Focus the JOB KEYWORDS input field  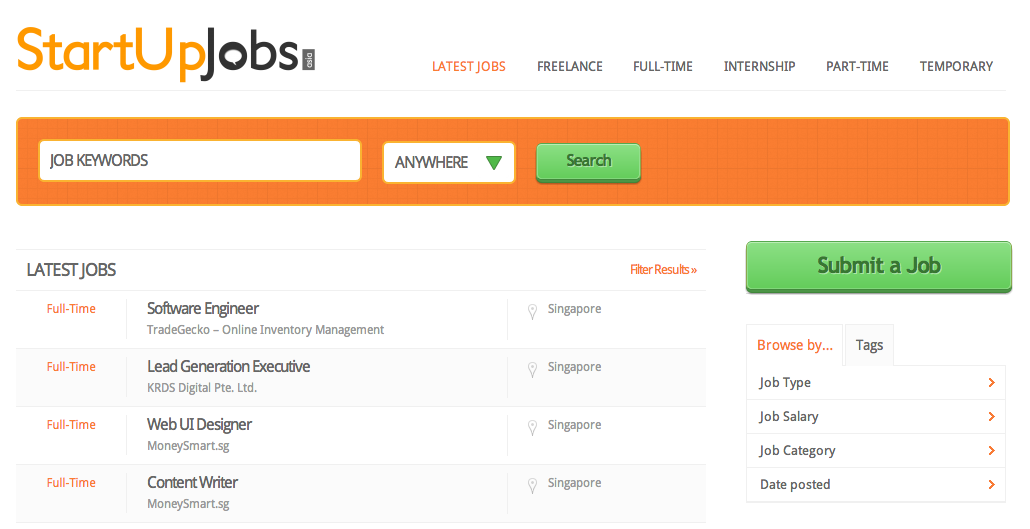click(x=199, y=161)
